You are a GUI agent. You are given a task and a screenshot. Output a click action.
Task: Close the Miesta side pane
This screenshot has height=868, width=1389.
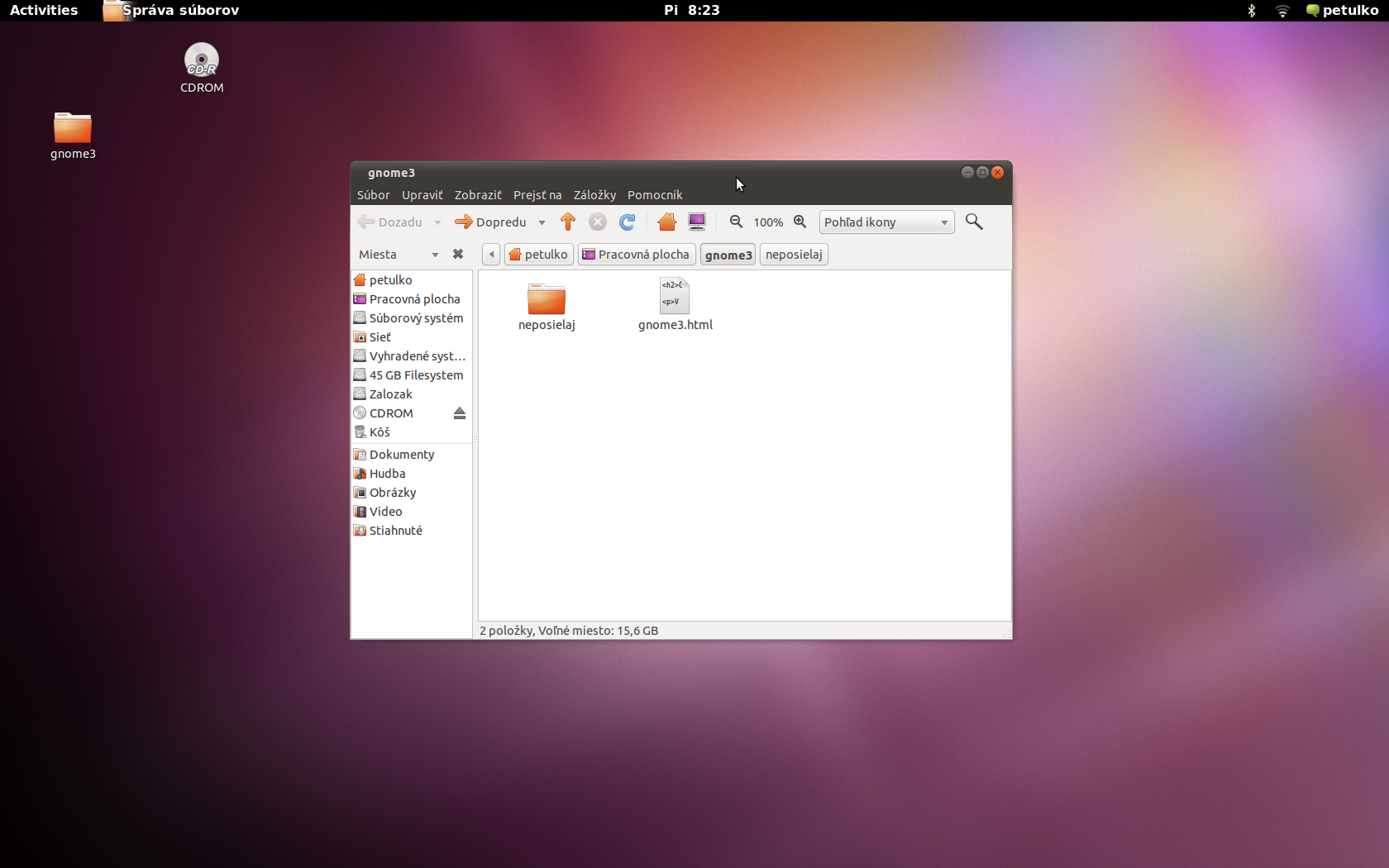click(x=458, y=255)
